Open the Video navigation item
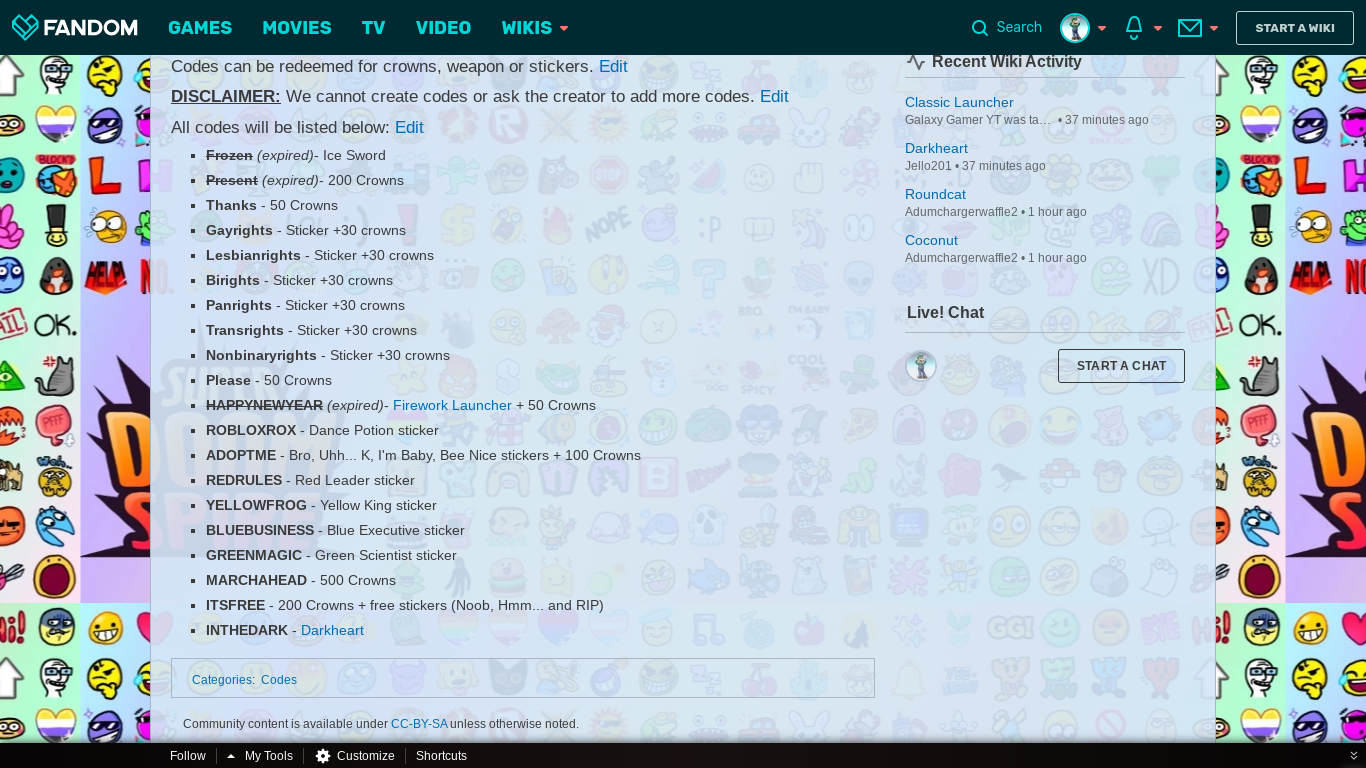This screenshot has width=1366, height=768. pyautogui.click(x=443, y=28)
